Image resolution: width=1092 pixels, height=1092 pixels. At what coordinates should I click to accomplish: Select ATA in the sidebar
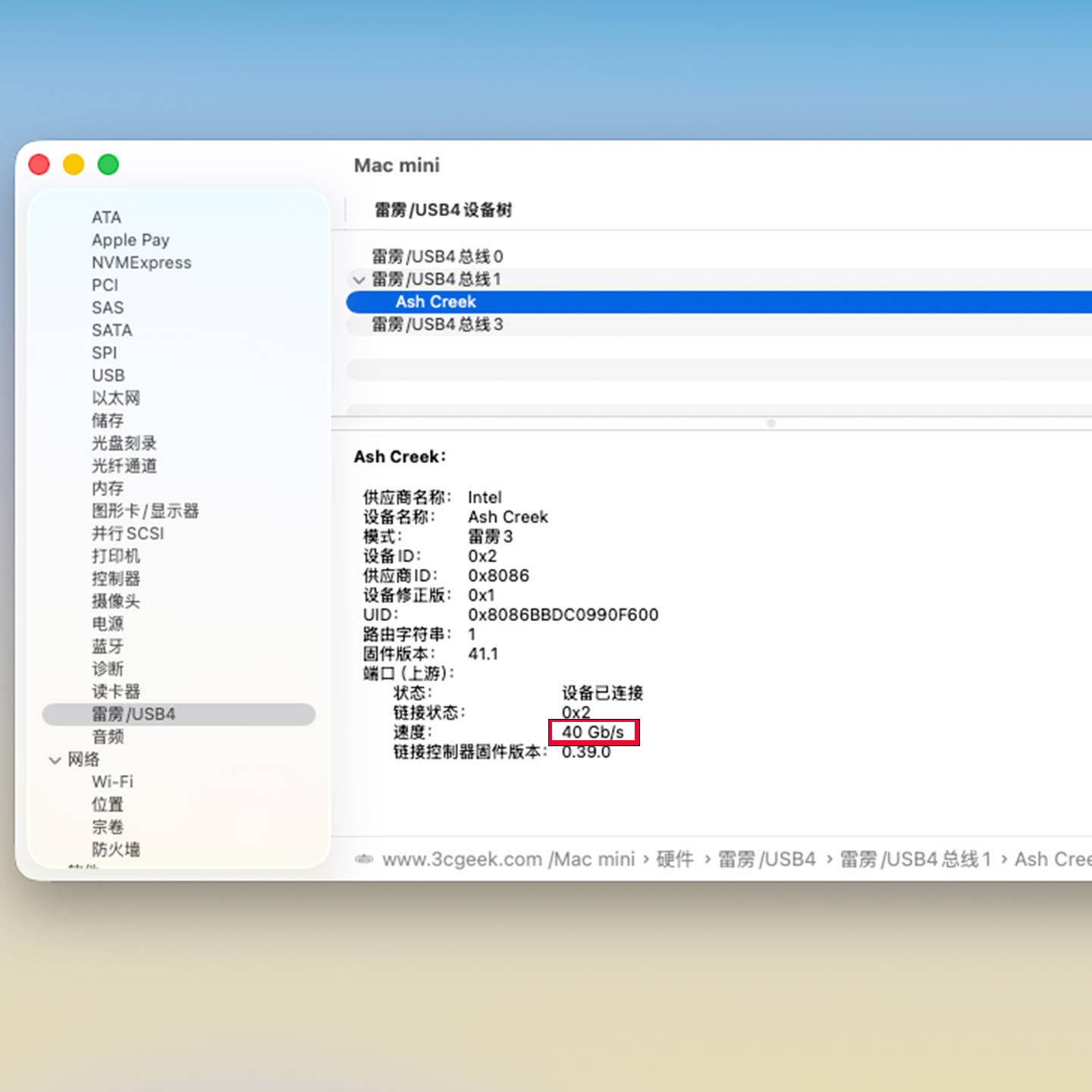click(106, 218)
